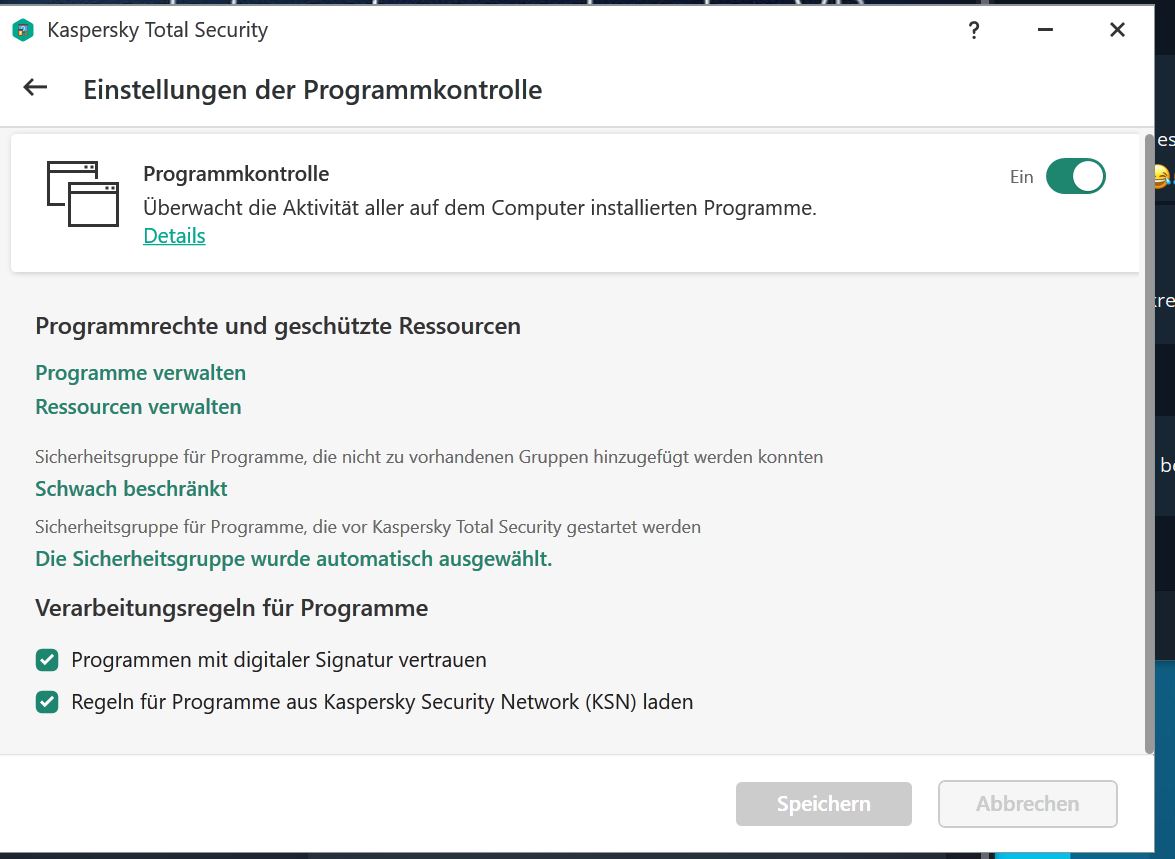Change the Schwach beschränkt security group
Image resolution: width=1175 pixels, height=859 pixels.
point(131,489)
